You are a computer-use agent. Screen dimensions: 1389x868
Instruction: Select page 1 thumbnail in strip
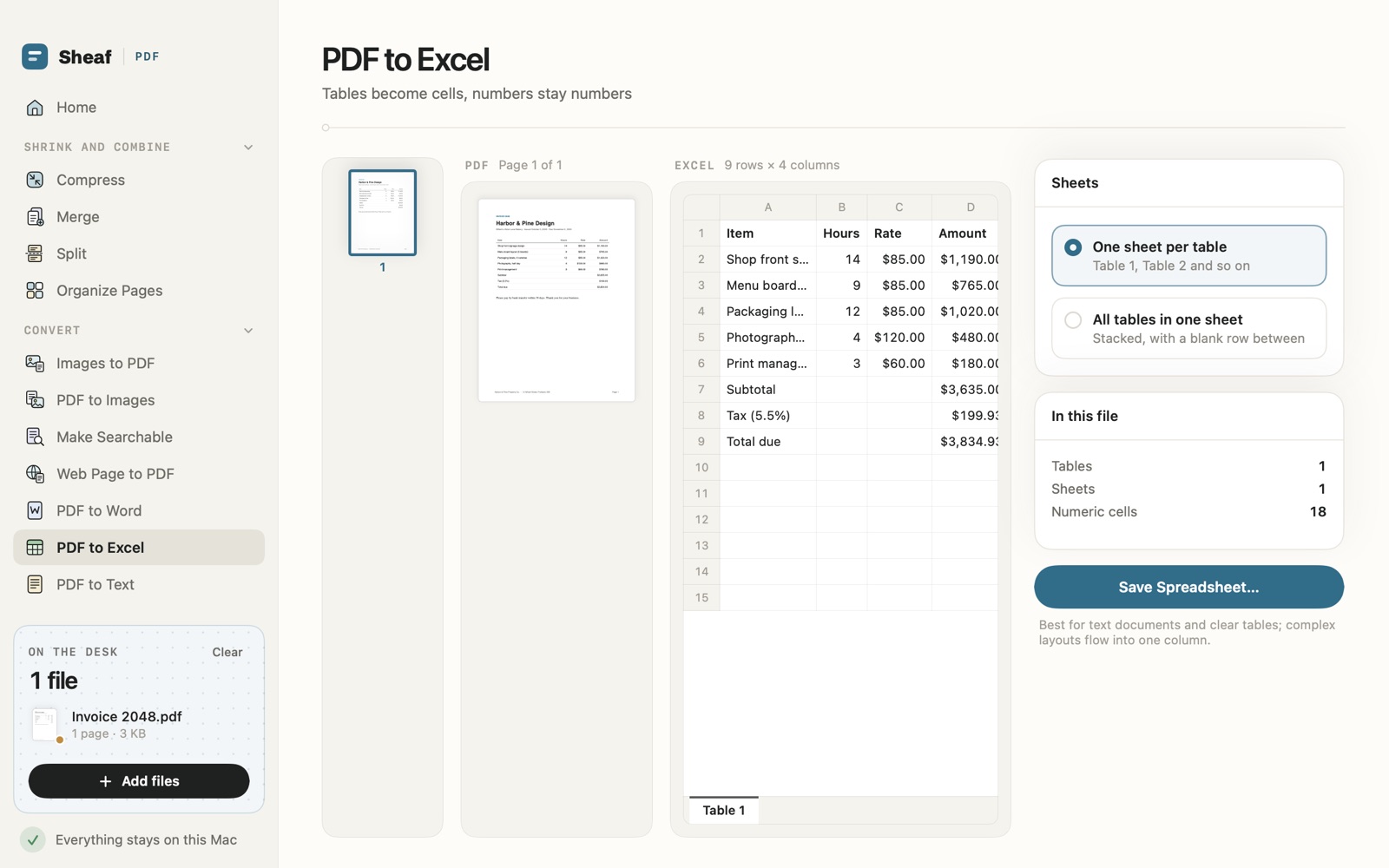(x=382, y=213)
